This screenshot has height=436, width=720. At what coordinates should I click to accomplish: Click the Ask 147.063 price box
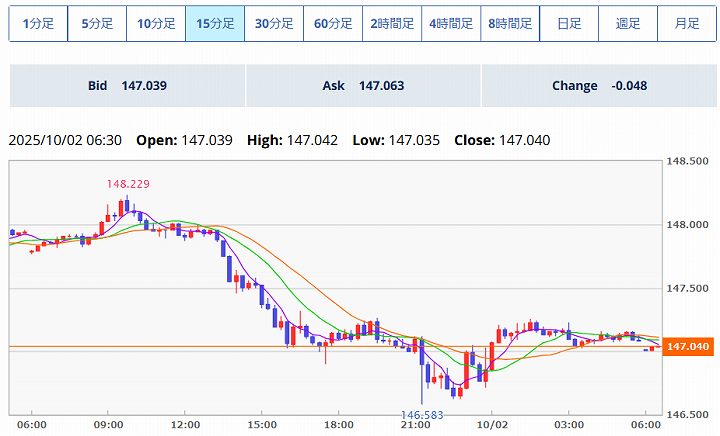pyautogui.click(x=363, y=86)
